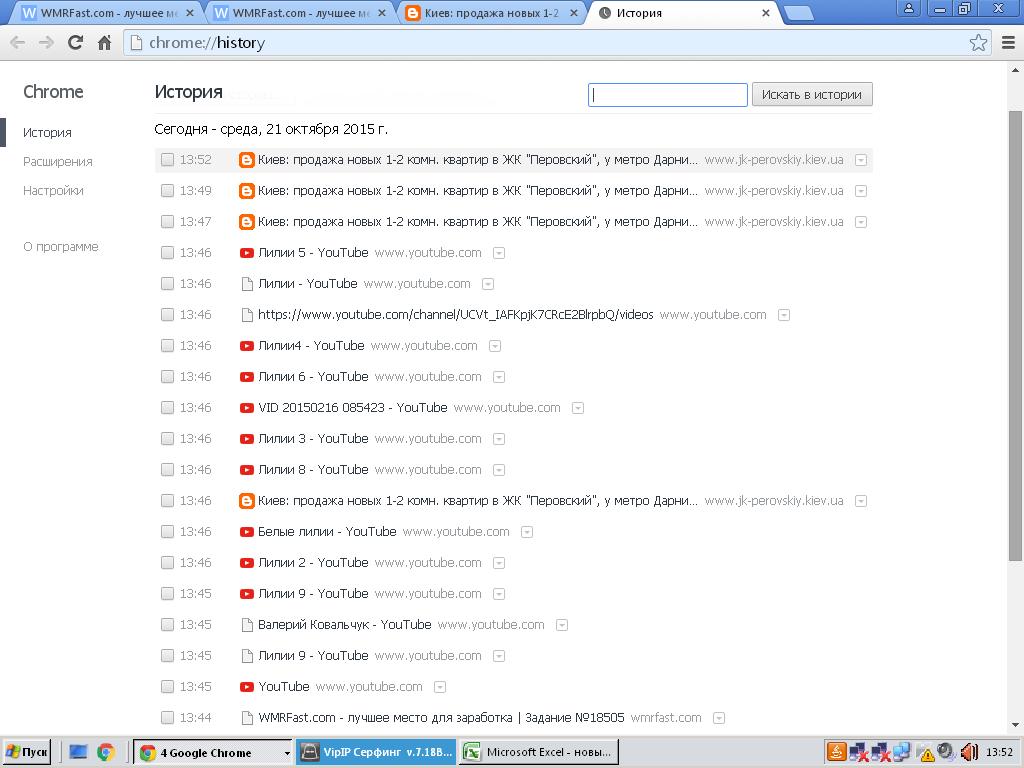
Task: Click the YouTube icon beside VID 20150216 085423
Action: tap(246, 408)
